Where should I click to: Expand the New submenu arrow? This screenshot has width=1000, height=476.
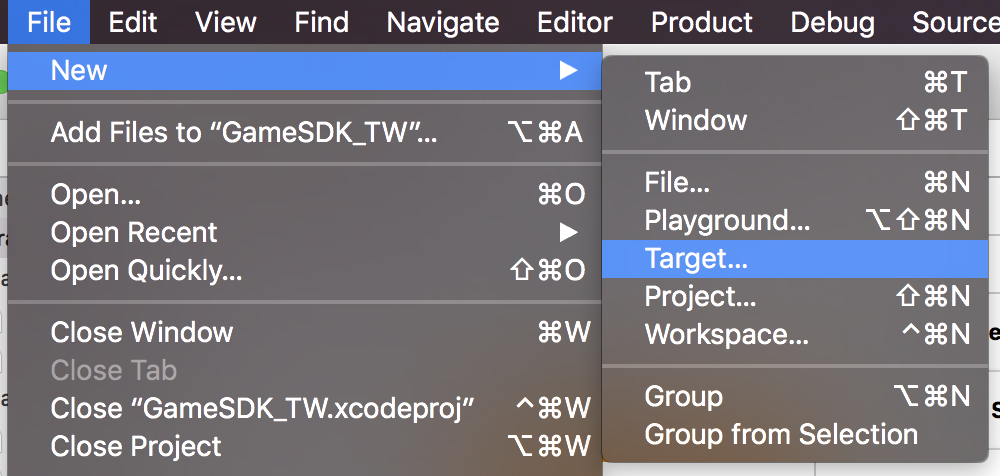pos(568,71)
